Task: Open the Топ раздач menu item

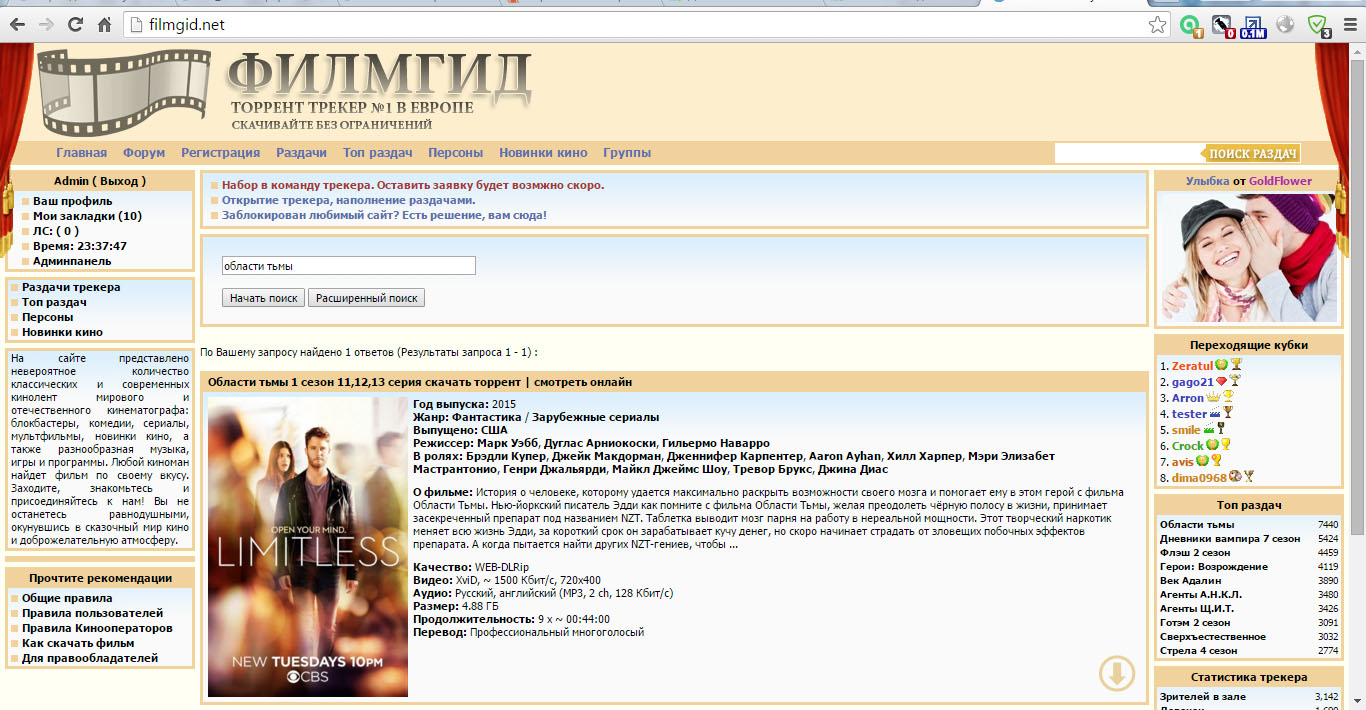Action: (377, 153)
